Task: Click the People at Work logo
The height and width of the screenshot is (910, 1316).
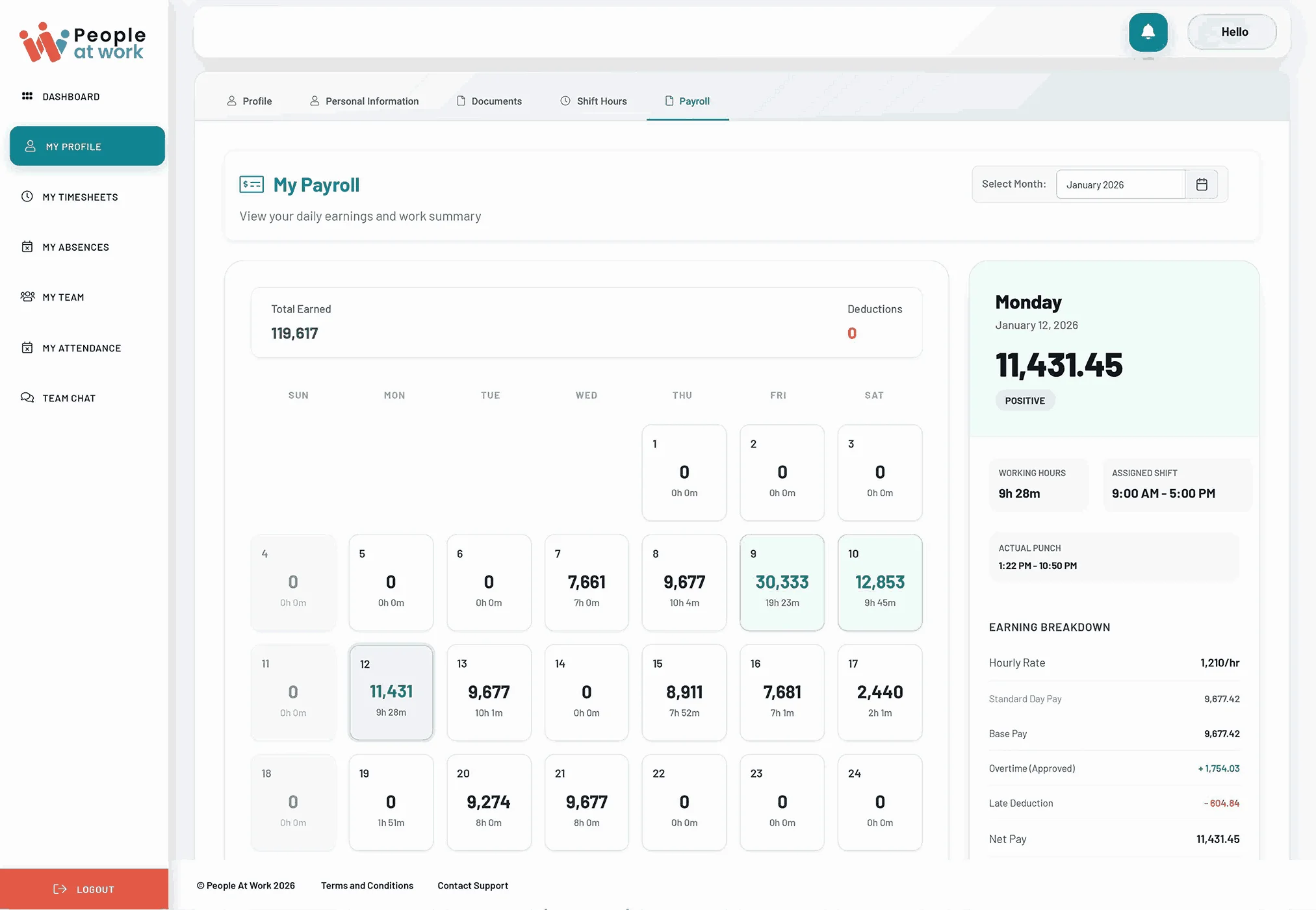Action: (x=83, y=43)
